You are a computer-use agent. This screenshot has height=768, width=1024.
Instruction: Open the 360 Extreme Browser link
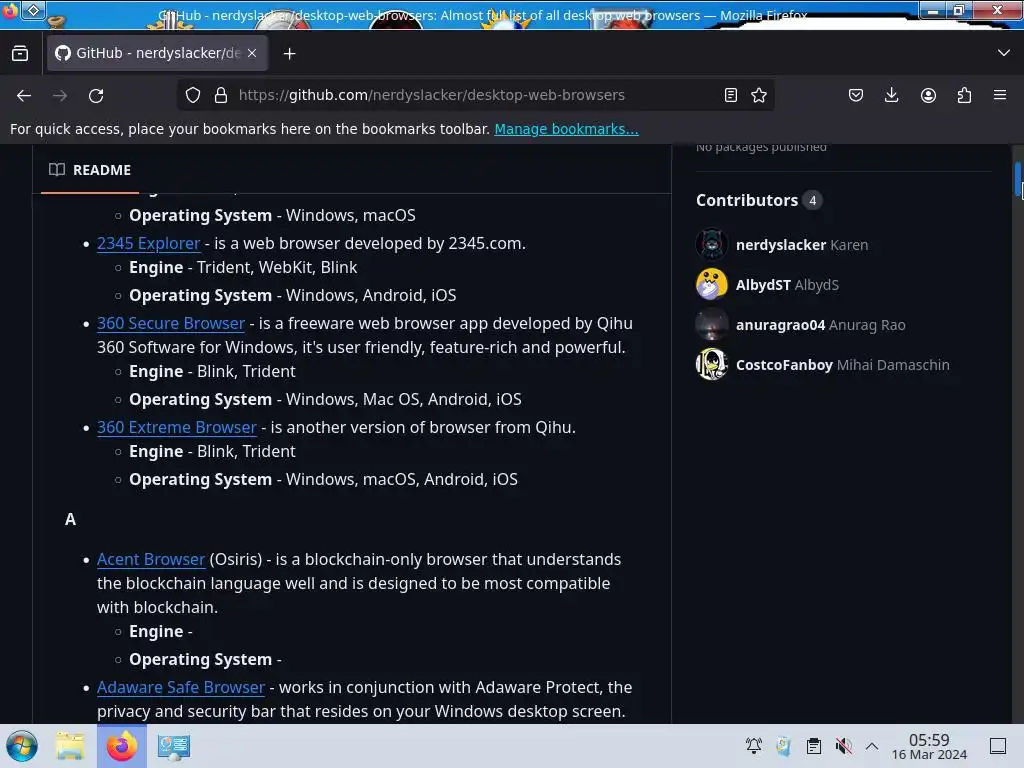tap(176, 427)
